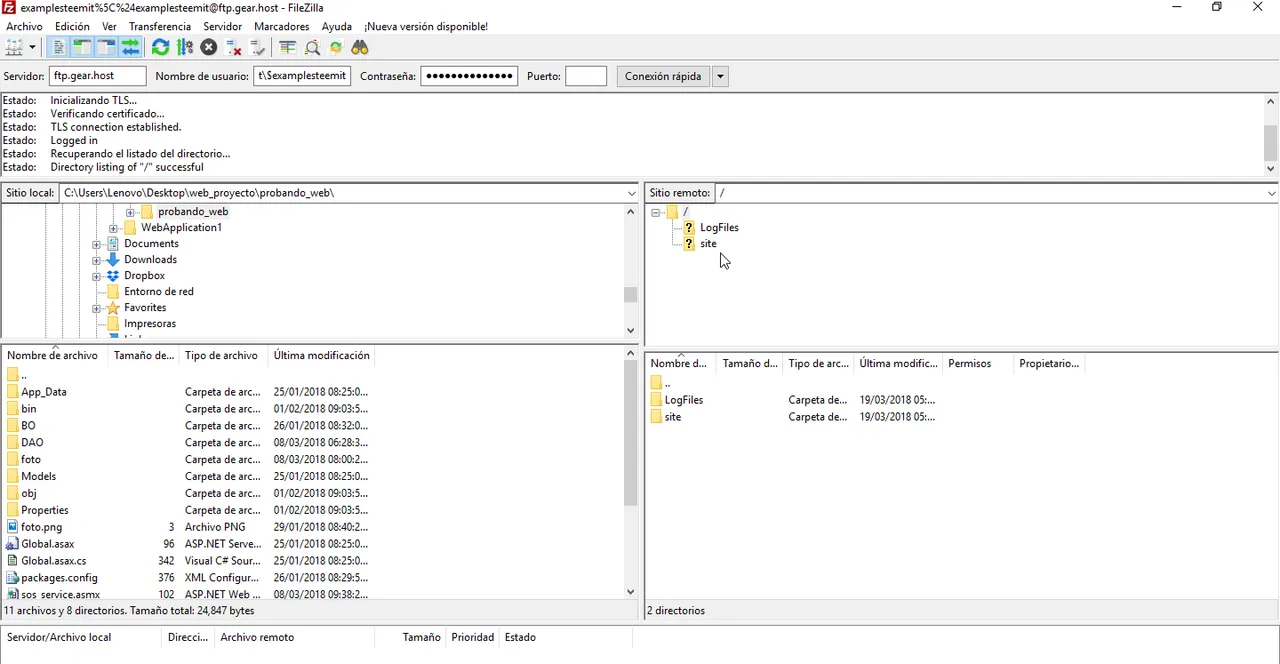The height and width of the screenshot is (664, 1280).
Task: Expand the Favorites tree node
Action: (96, 308)
